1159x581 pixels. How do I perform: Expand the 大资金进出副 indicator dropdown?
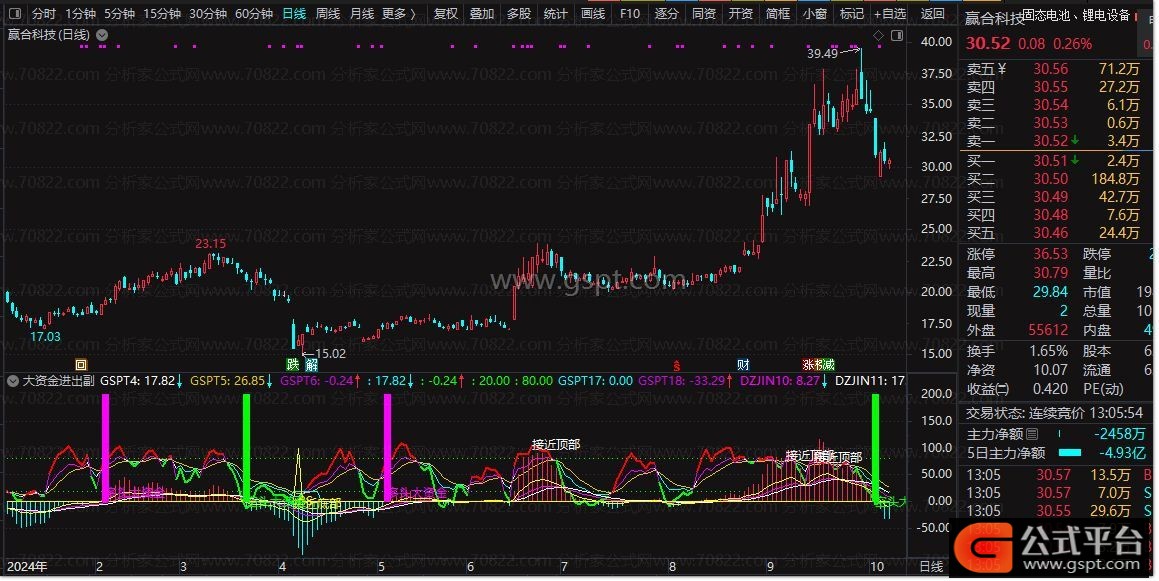point(13,380)
